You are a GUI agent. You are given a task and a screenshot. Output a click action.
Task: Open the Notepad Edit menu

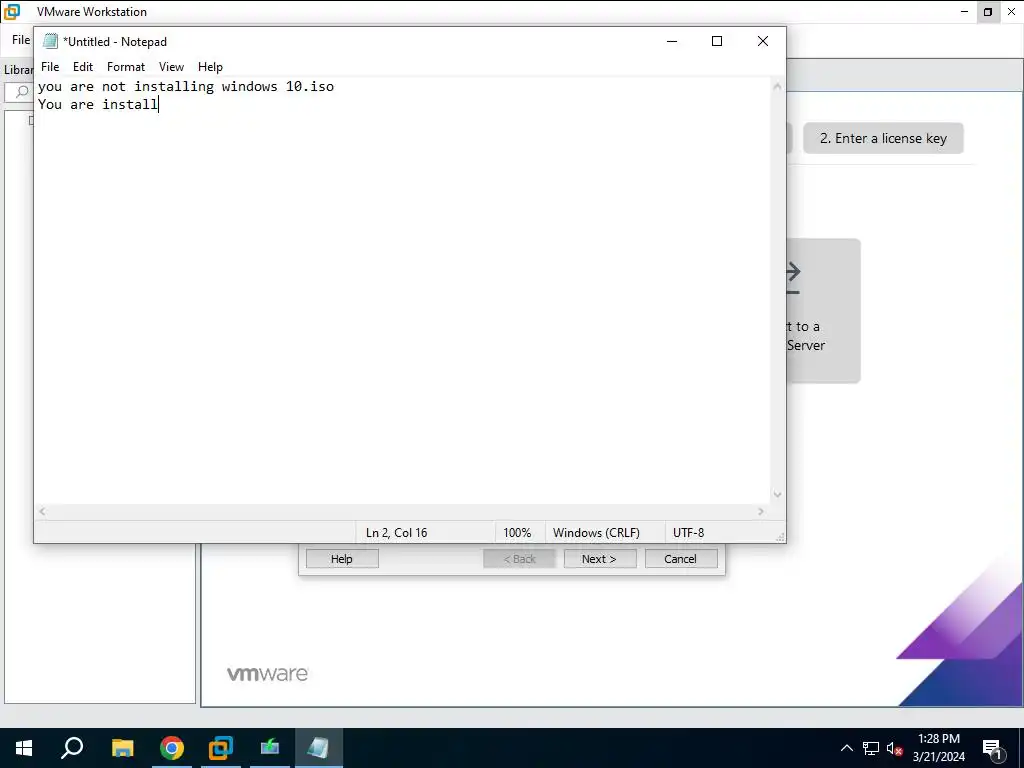coord(83,67)
